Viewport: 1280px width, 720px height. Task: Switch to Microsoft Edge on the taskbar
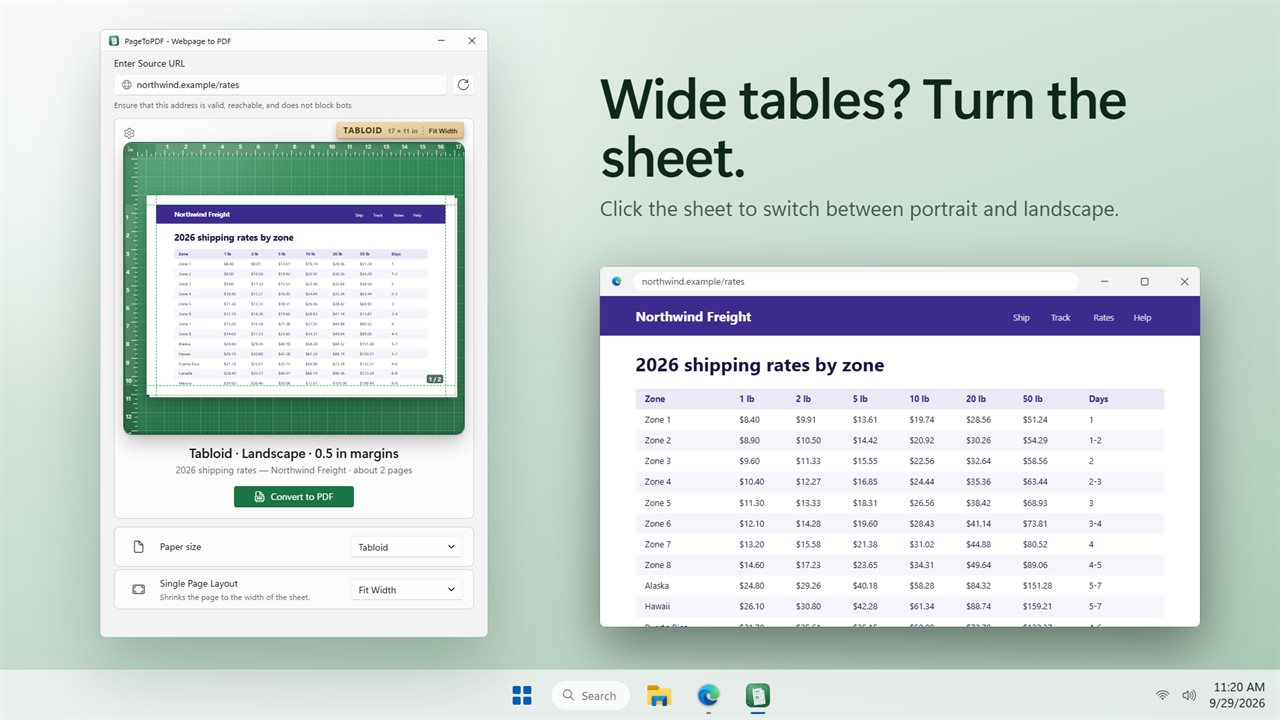708,695
